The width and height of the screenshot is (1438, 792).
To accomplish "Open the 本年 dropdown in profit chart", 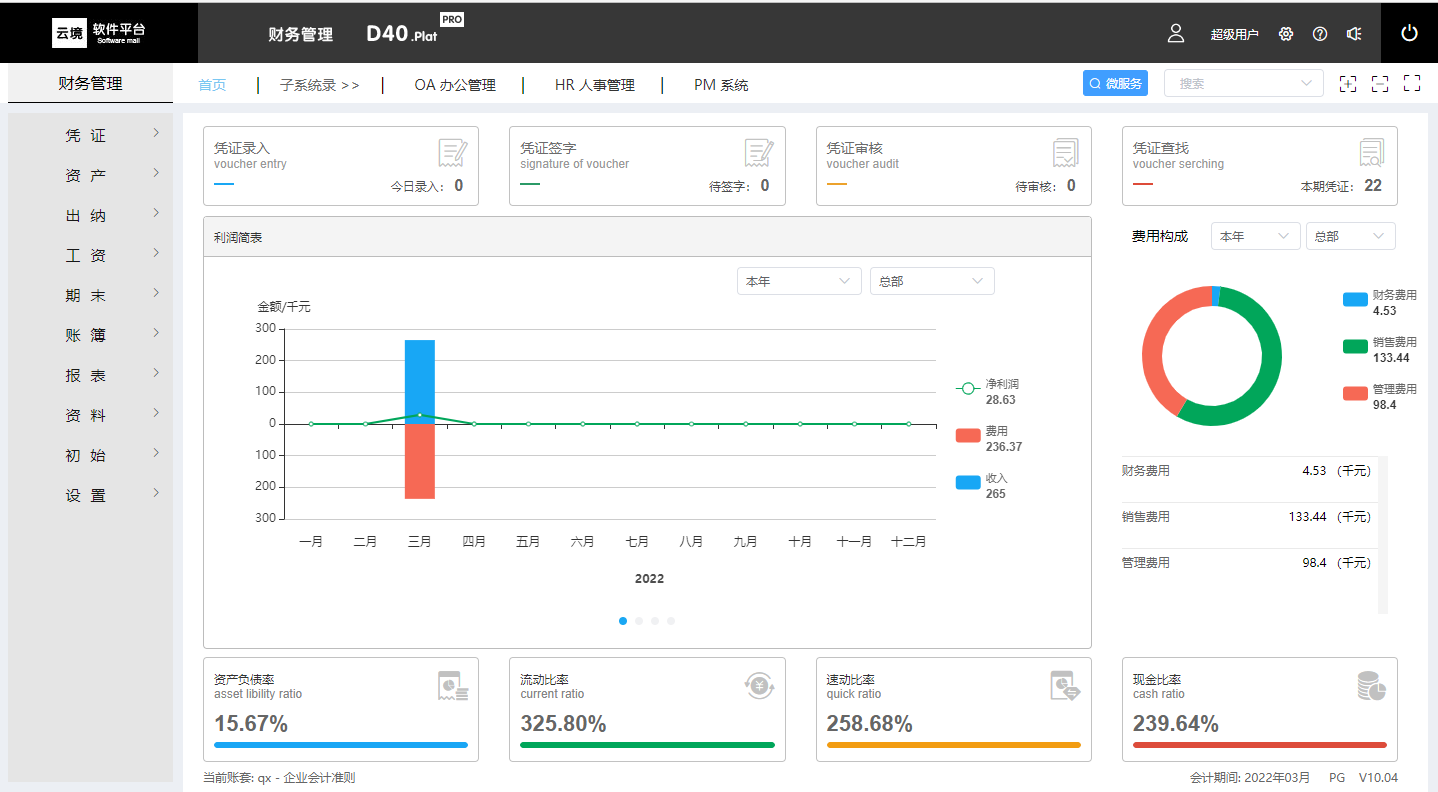I will (798, 282).
